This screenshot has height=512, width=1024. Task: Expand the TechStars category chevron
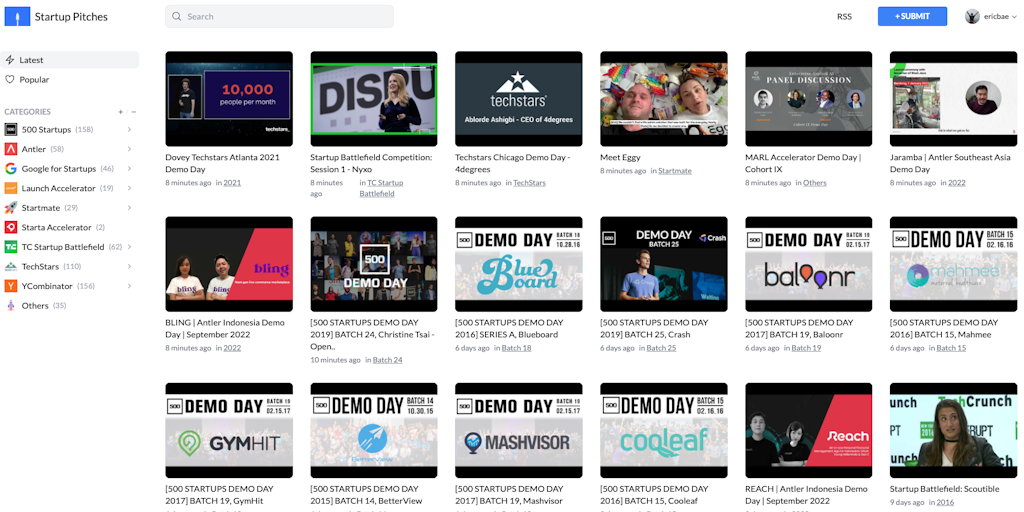click(129, 266)
